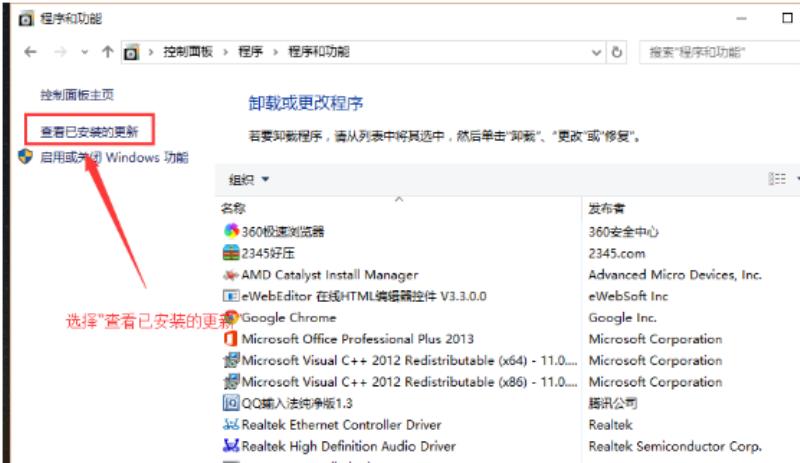The width and height of the screenshot is (800, 463).
Task: Change the view layout icon
Action: pos(777,179)
